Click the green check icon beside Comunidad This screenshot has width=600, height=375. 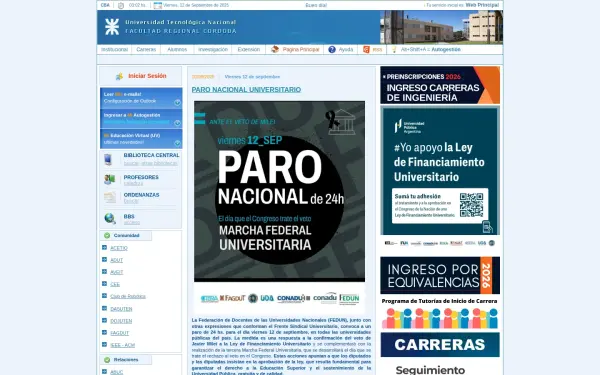[x=107, y=235]
